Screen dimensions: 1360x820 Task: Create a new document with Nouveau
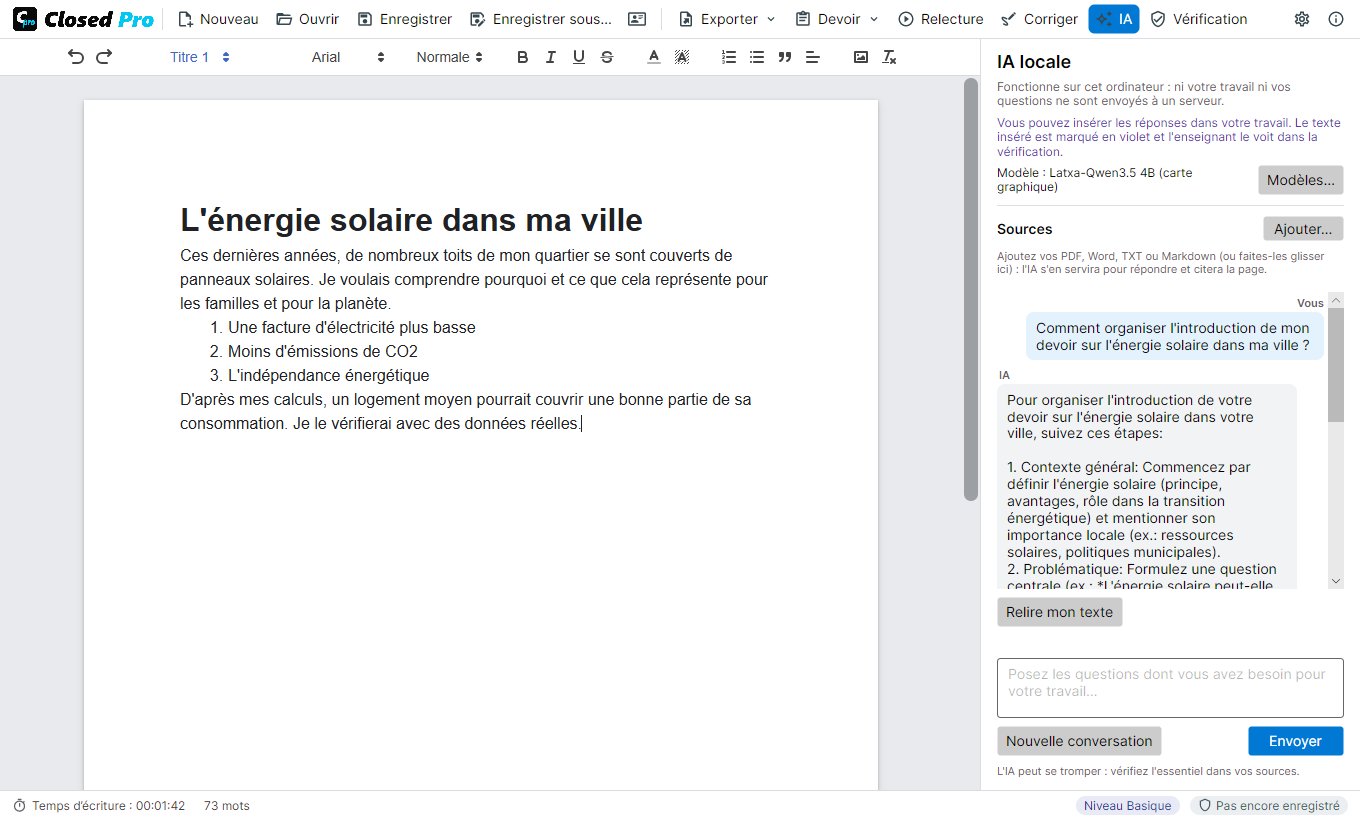click(217, 19)
